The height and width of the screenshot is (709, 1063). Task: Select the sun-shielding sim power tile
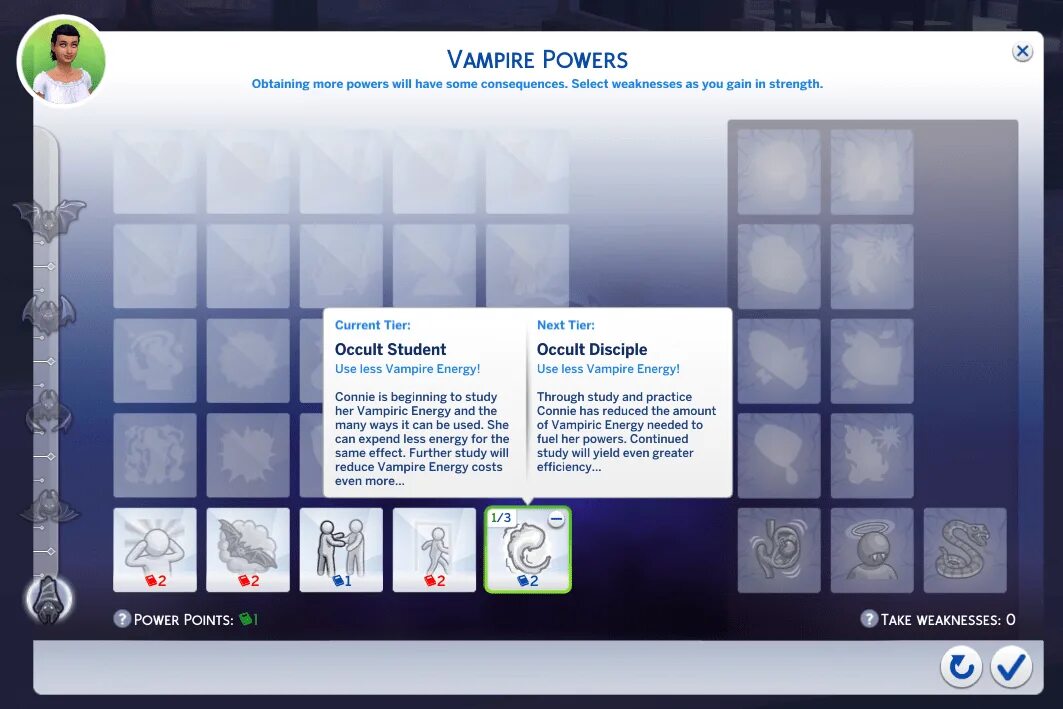pos(155,549)
